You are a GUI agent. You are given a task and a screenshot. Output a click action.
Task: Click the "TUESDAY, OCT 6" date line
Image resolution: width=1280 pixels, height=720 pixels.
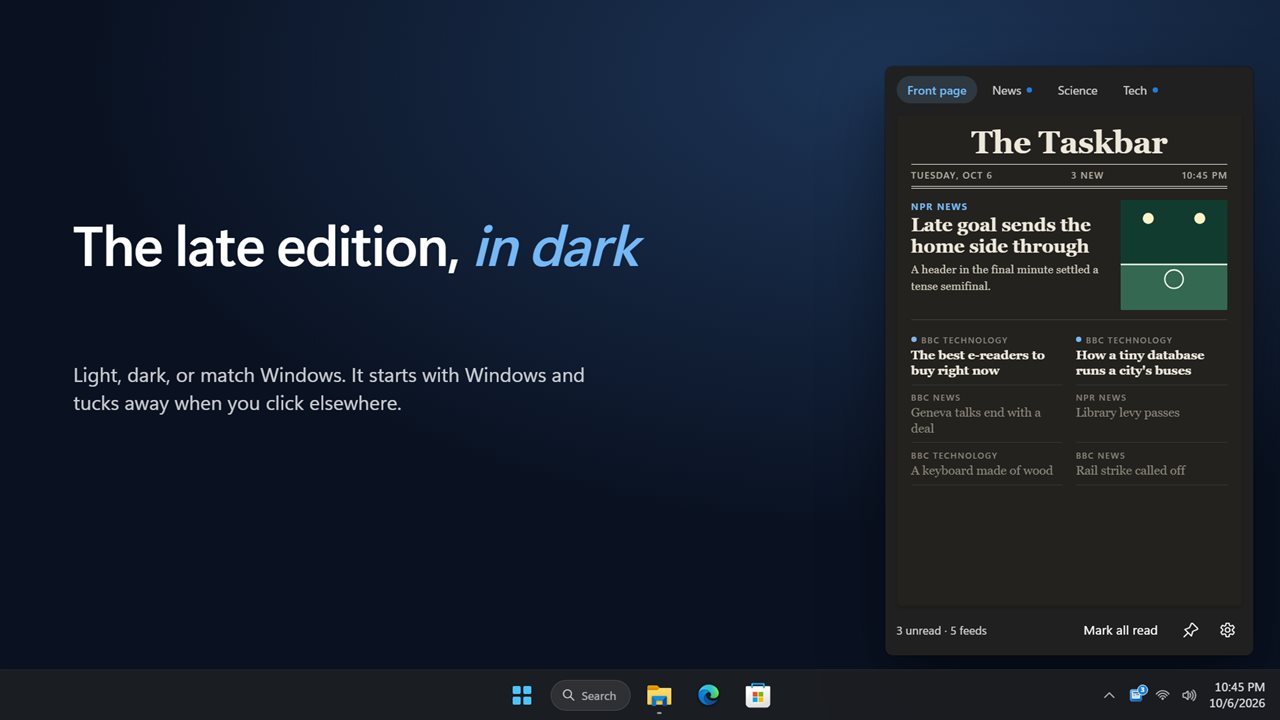pos(952,176)
